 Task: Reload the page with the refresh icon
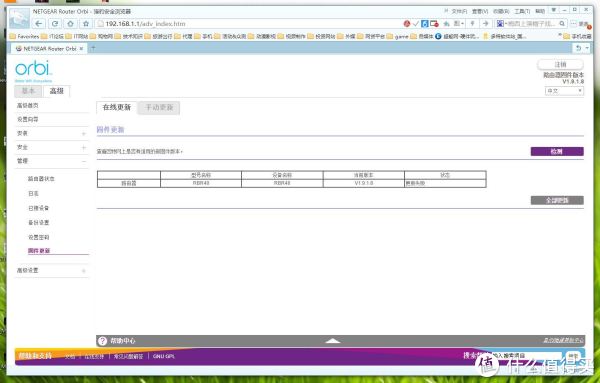pyautogui.click(x=55, y=24)
